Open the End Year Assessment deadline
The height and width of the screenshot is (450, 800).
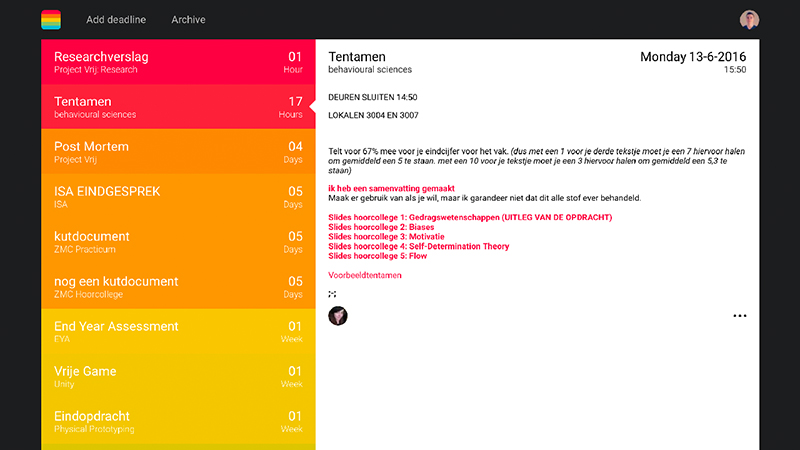coord(178,331)
